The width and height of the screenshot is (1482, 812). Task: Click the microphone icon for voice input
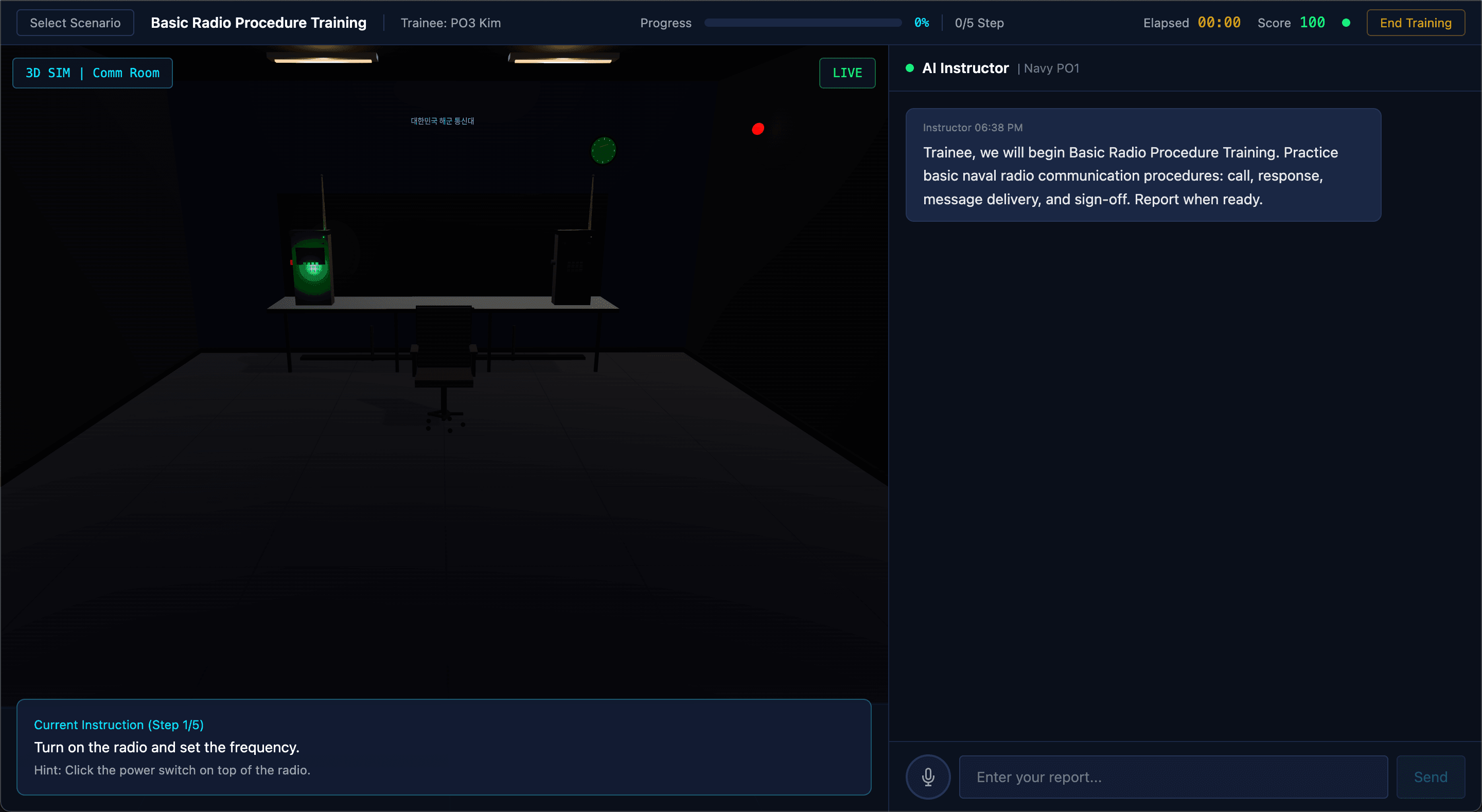click(928, 776)
